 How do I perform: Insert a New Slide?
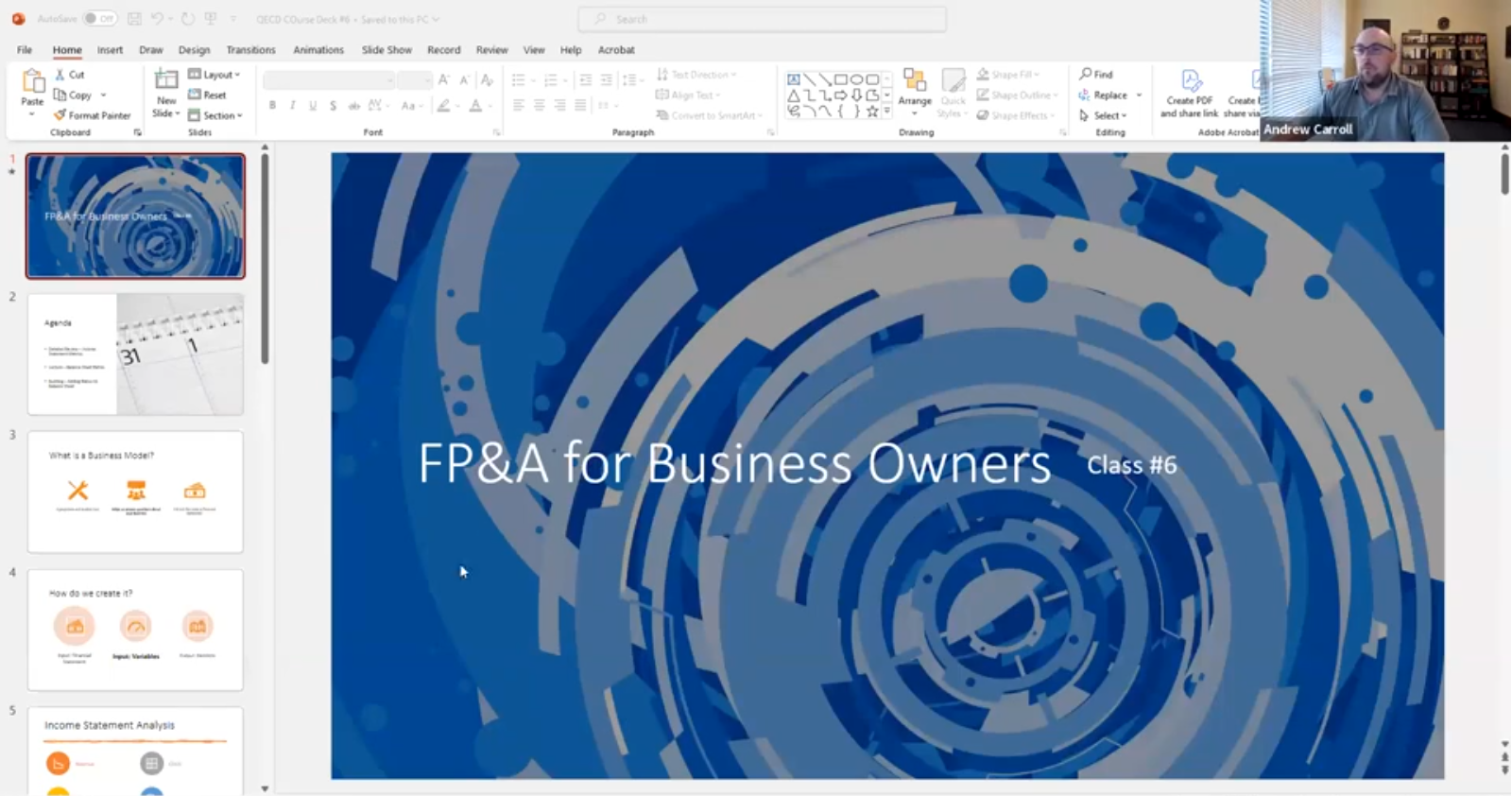click(x=166, y=83)
